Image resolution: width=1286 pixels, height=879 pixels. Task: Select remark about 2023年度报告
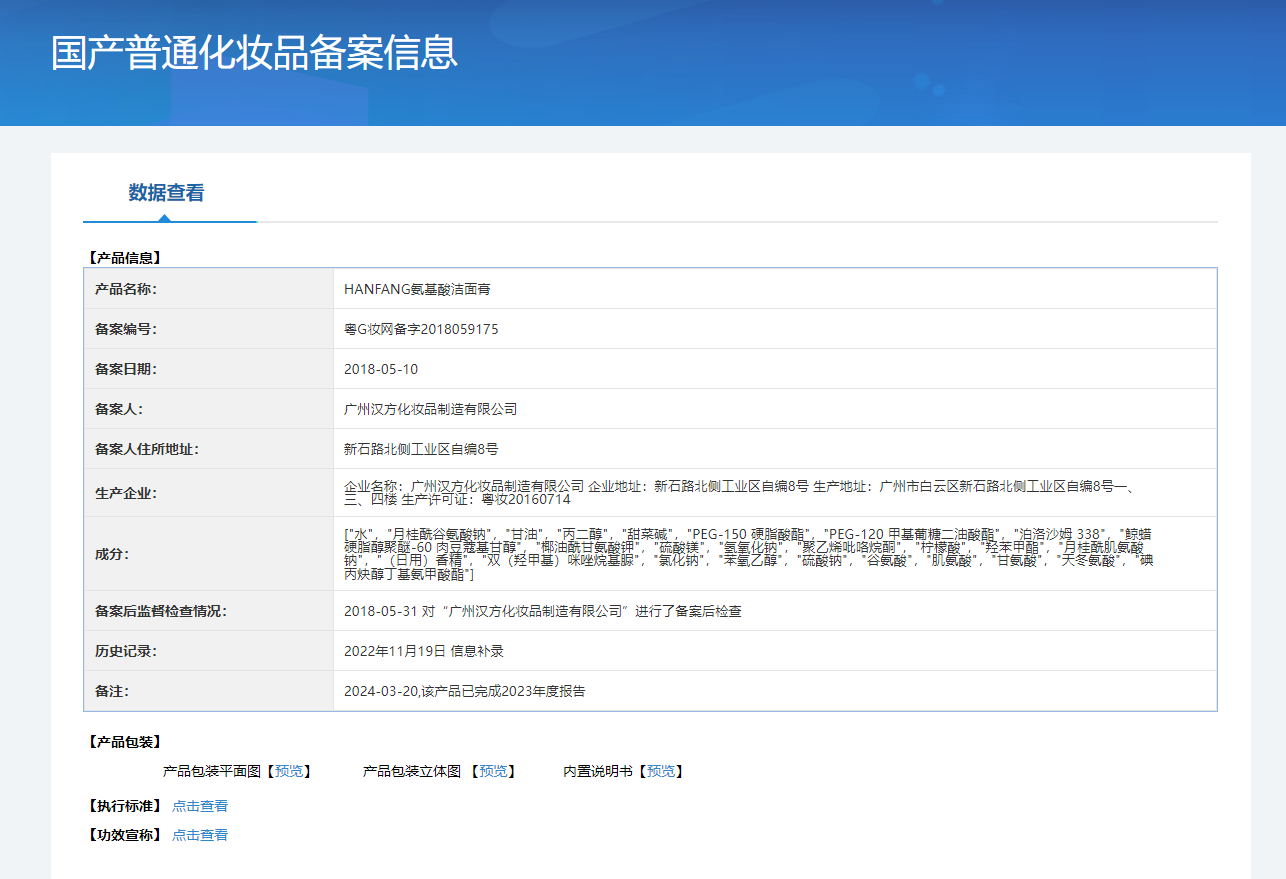[465, 691]
